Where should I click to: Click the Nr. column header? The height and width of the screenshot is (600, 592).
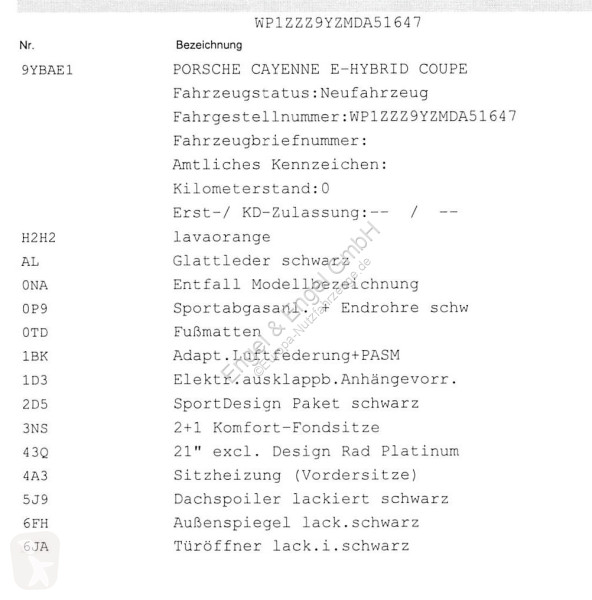pos(27,45)
